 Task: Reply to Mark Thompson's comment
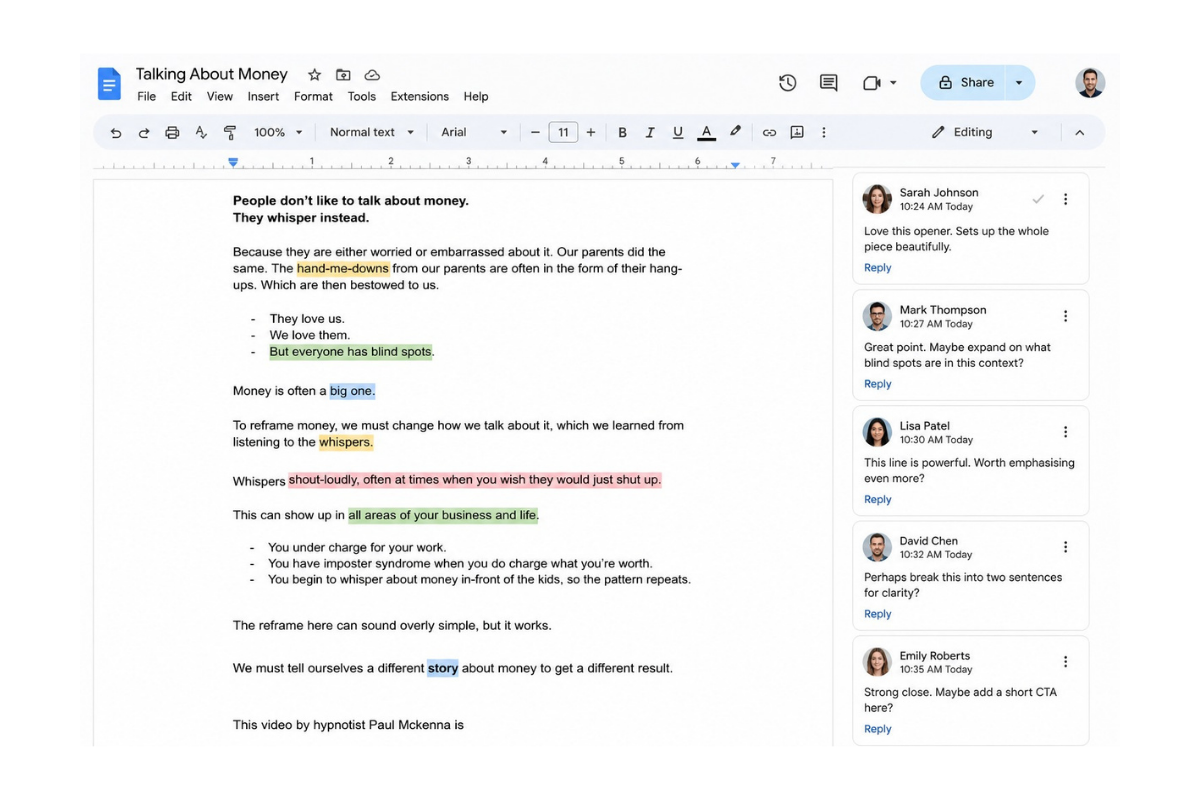(878, 384)
